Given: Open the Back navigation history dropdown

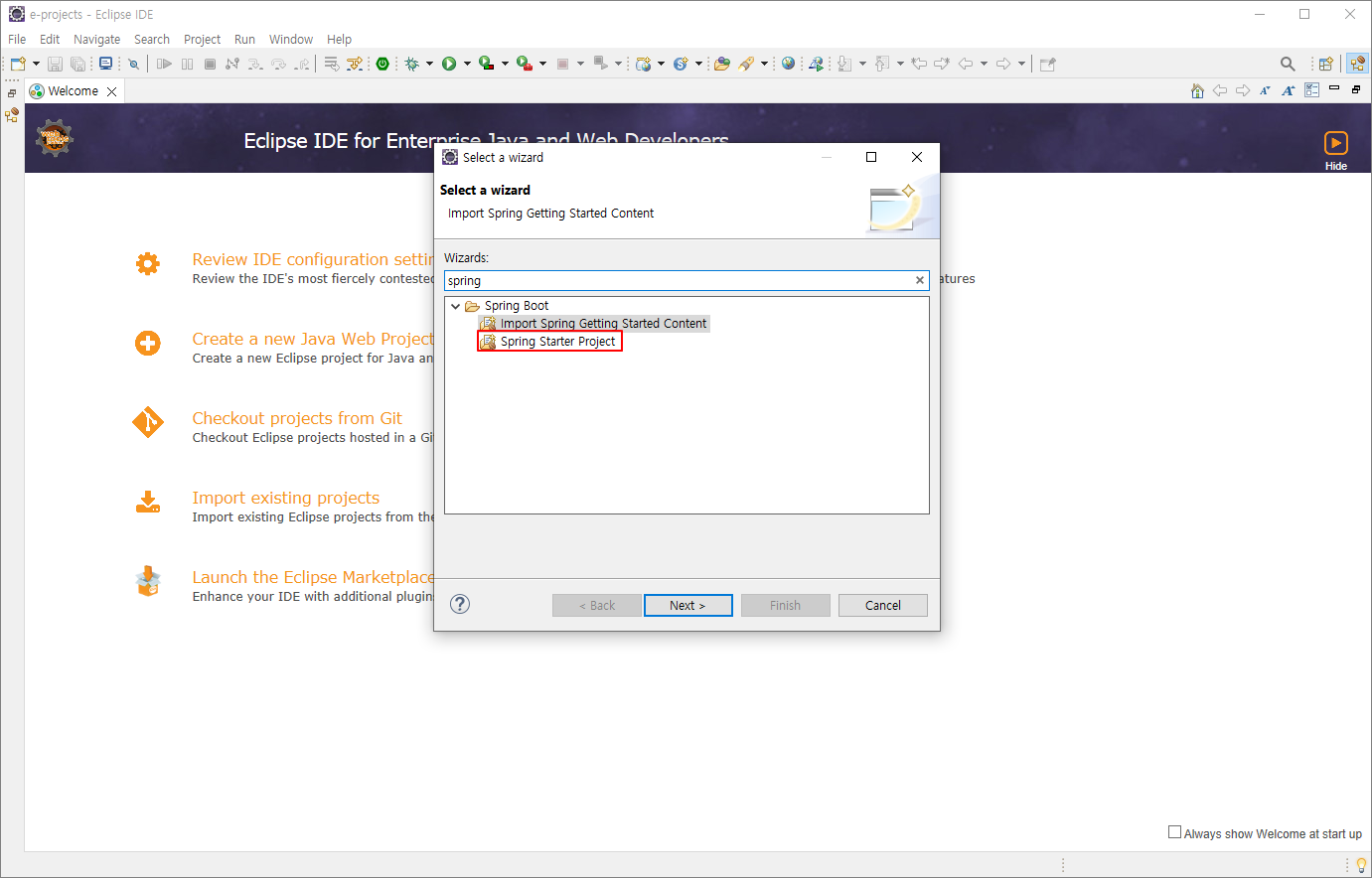Looking at the screenshot, I should (x=985, y=64).
